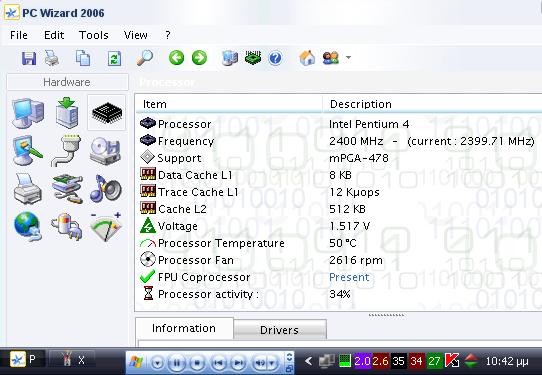Show hidden tray icons with chevron
Screen dimensions: 542x375
click(309, 362)
